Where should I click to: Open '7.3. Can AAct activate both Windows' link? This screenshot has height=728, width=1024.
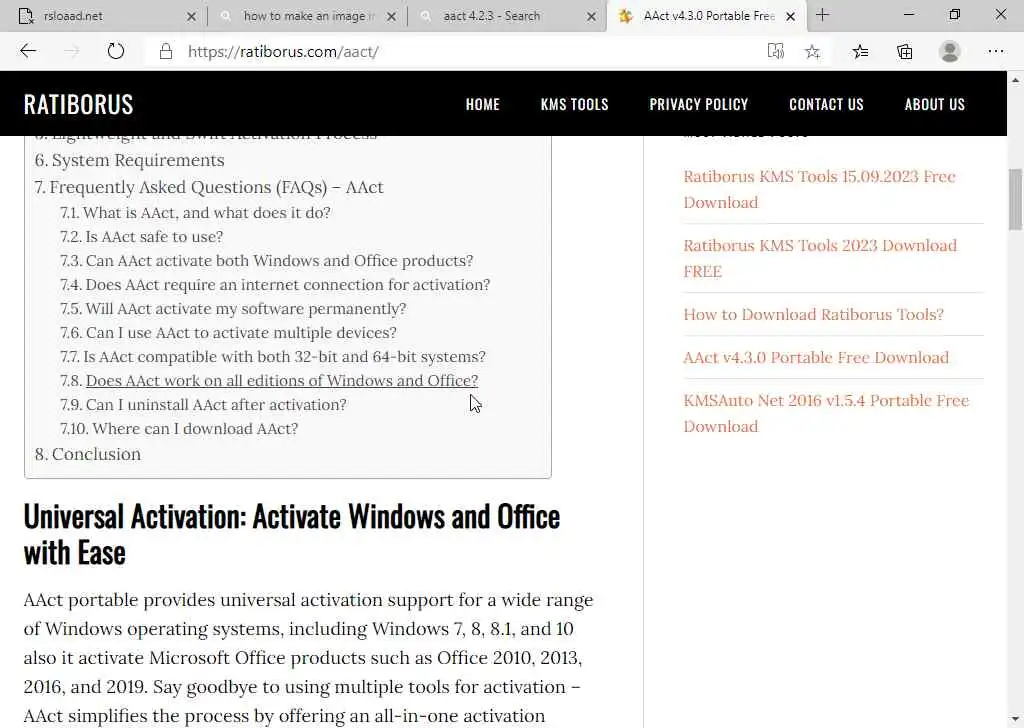pyautogui.click(x=266, y=261)
